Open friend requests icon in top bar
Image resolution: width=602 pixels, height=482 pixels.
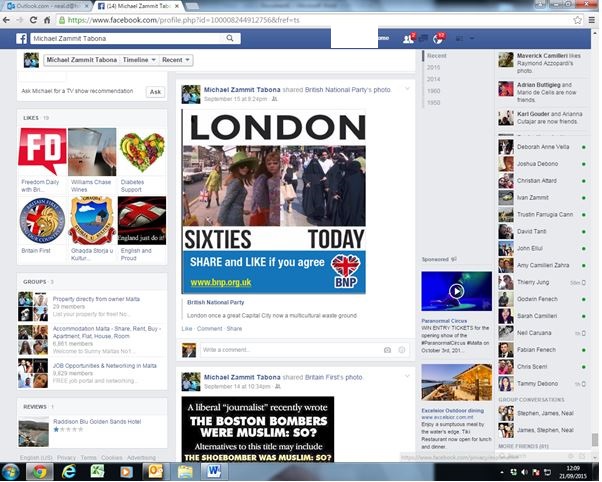click(408, 38)
